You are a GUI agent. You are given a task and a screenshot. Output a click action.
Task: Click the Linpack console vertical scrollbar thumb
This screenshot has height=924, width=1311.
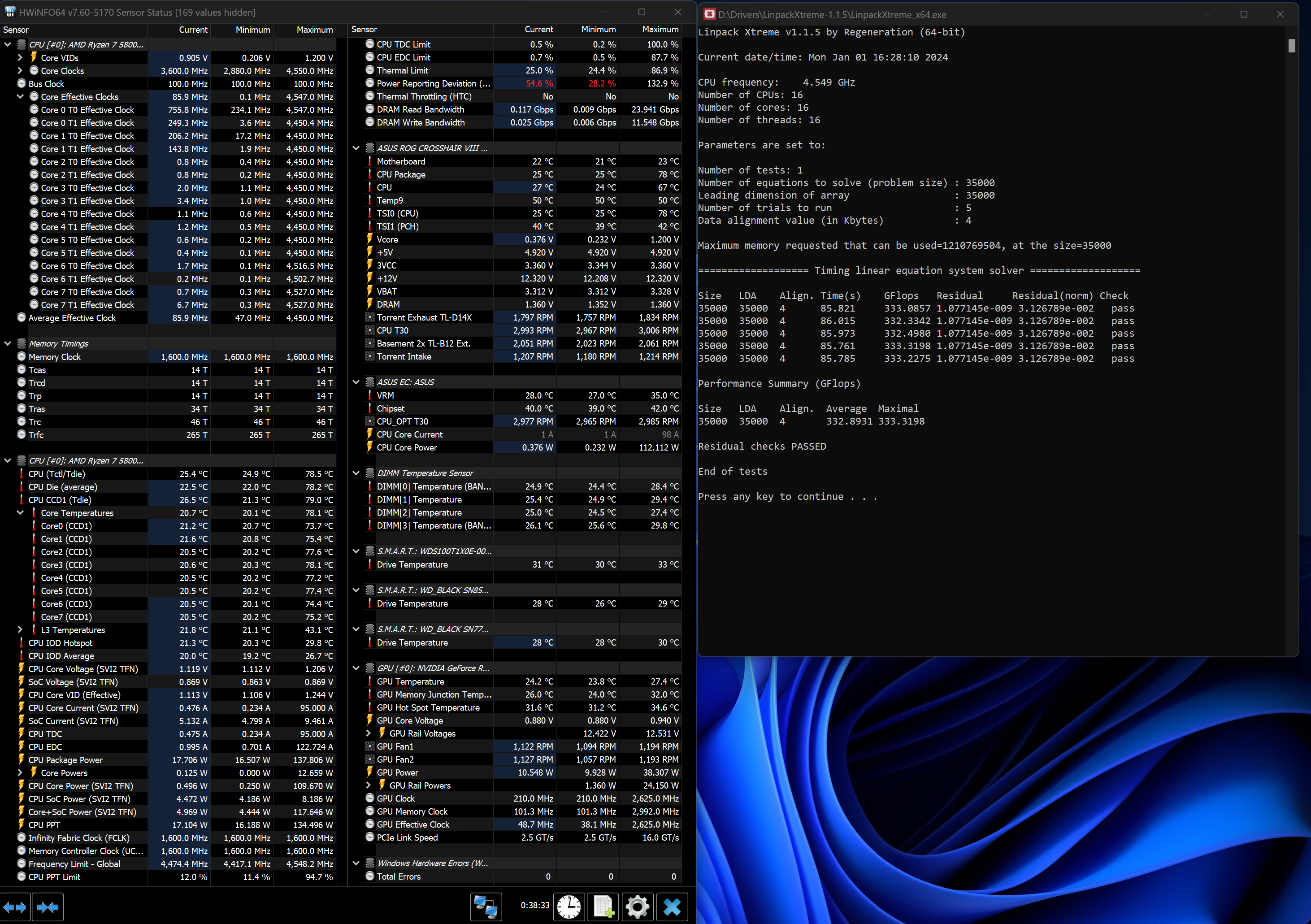pos(1292,45)
